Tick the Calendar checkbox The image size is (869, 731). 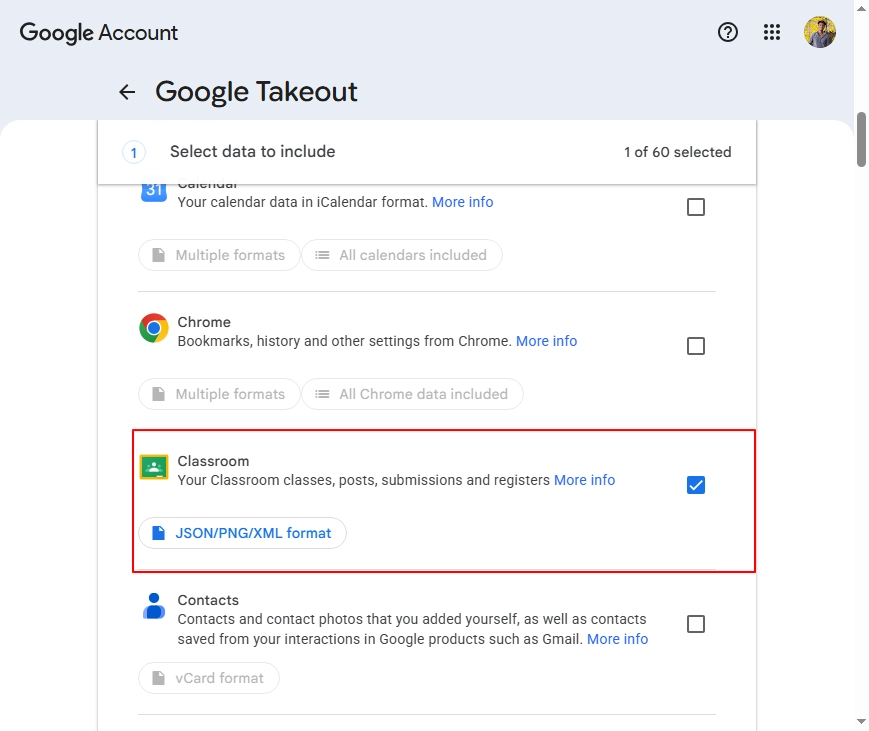[696, 207]
